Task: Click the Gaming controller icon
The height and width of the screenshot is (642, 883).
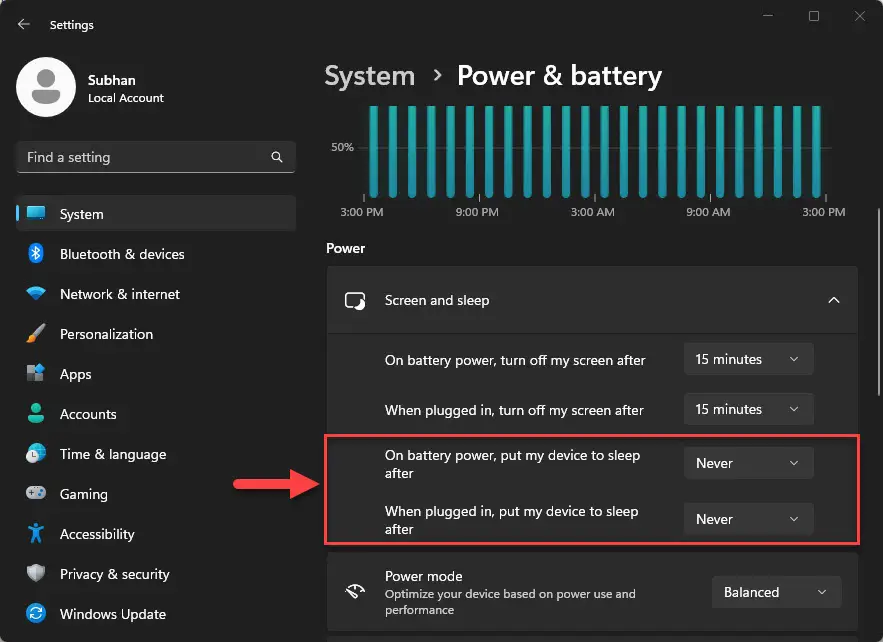Action: [36, 493]
